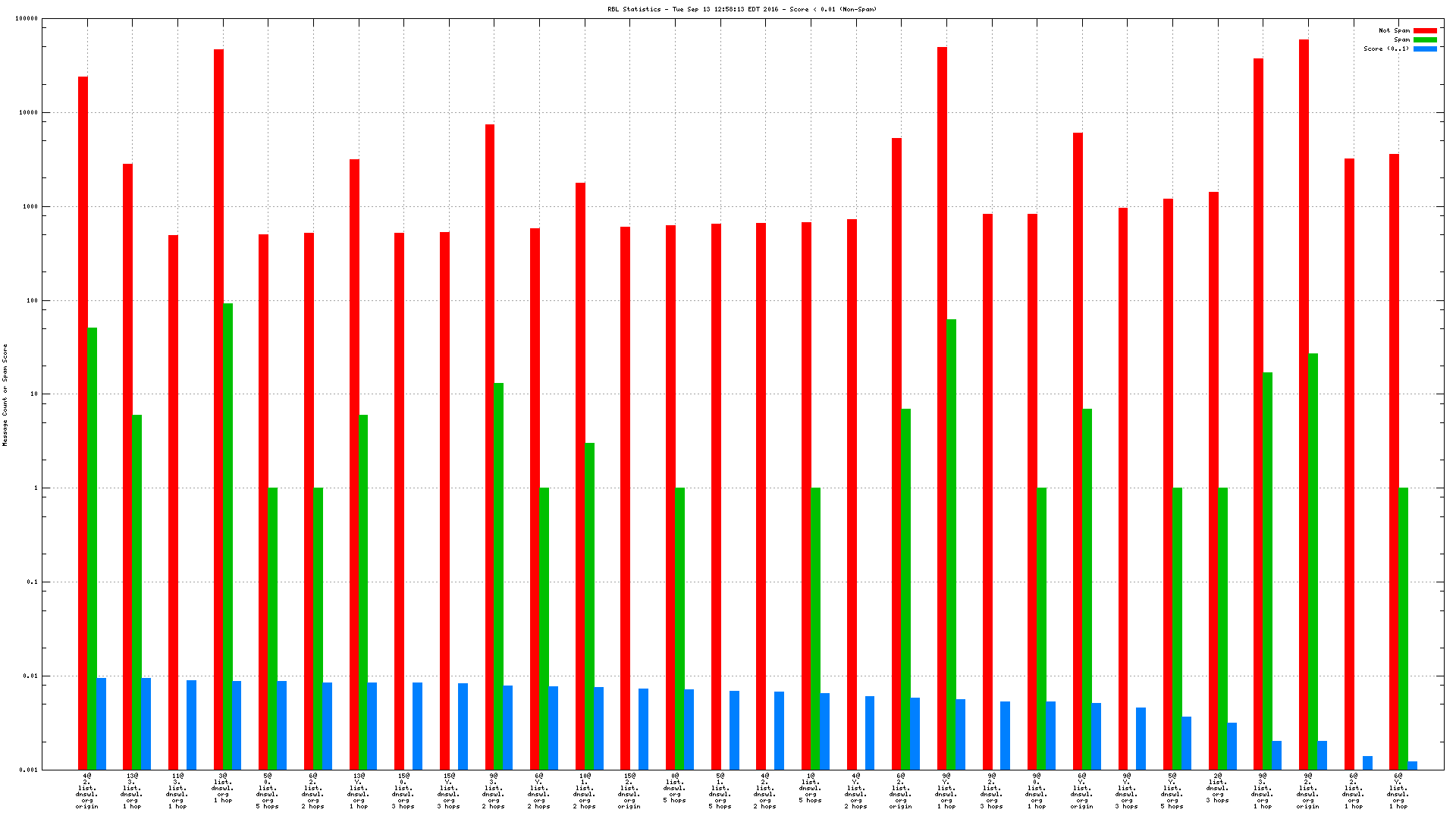Click the 'Not Spam' legend text

[x=1394, y=31]
